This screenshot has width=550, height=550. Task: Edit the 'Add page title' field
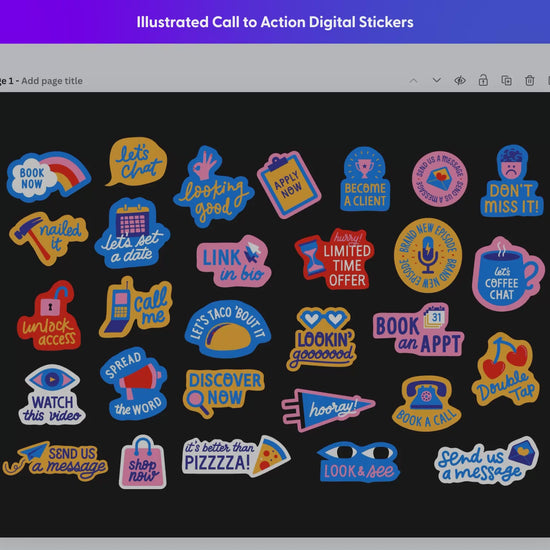52,81
